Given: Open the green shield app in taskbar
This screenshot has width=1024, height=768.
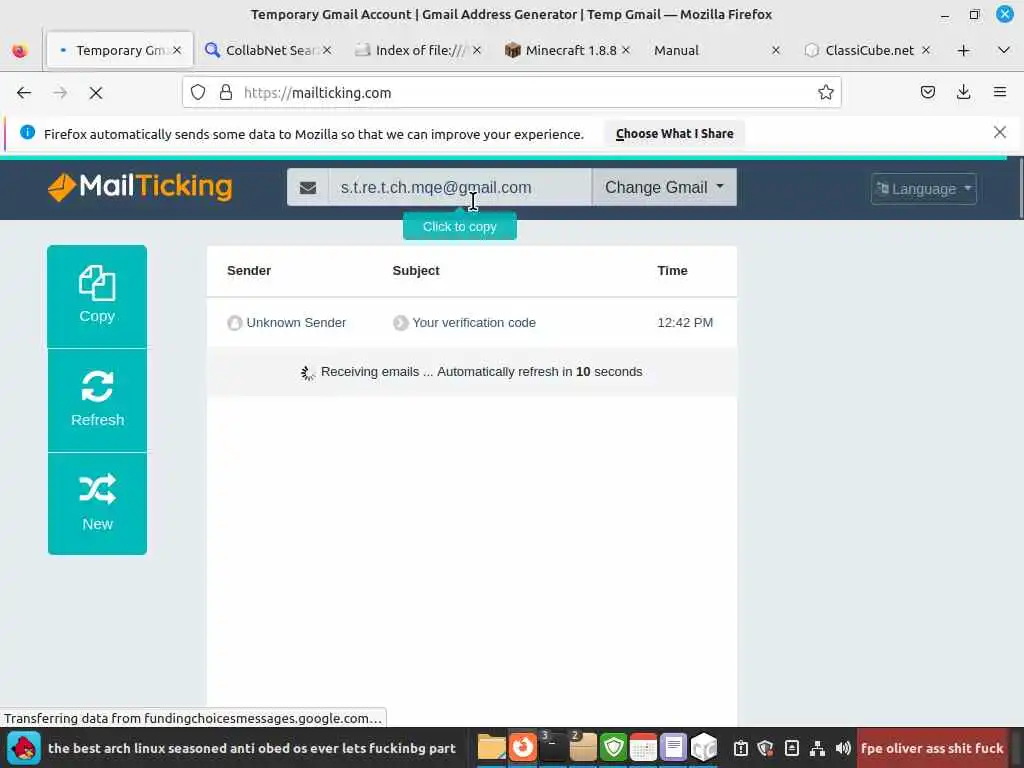Looking at the screenshot, I should click(613, 747).
